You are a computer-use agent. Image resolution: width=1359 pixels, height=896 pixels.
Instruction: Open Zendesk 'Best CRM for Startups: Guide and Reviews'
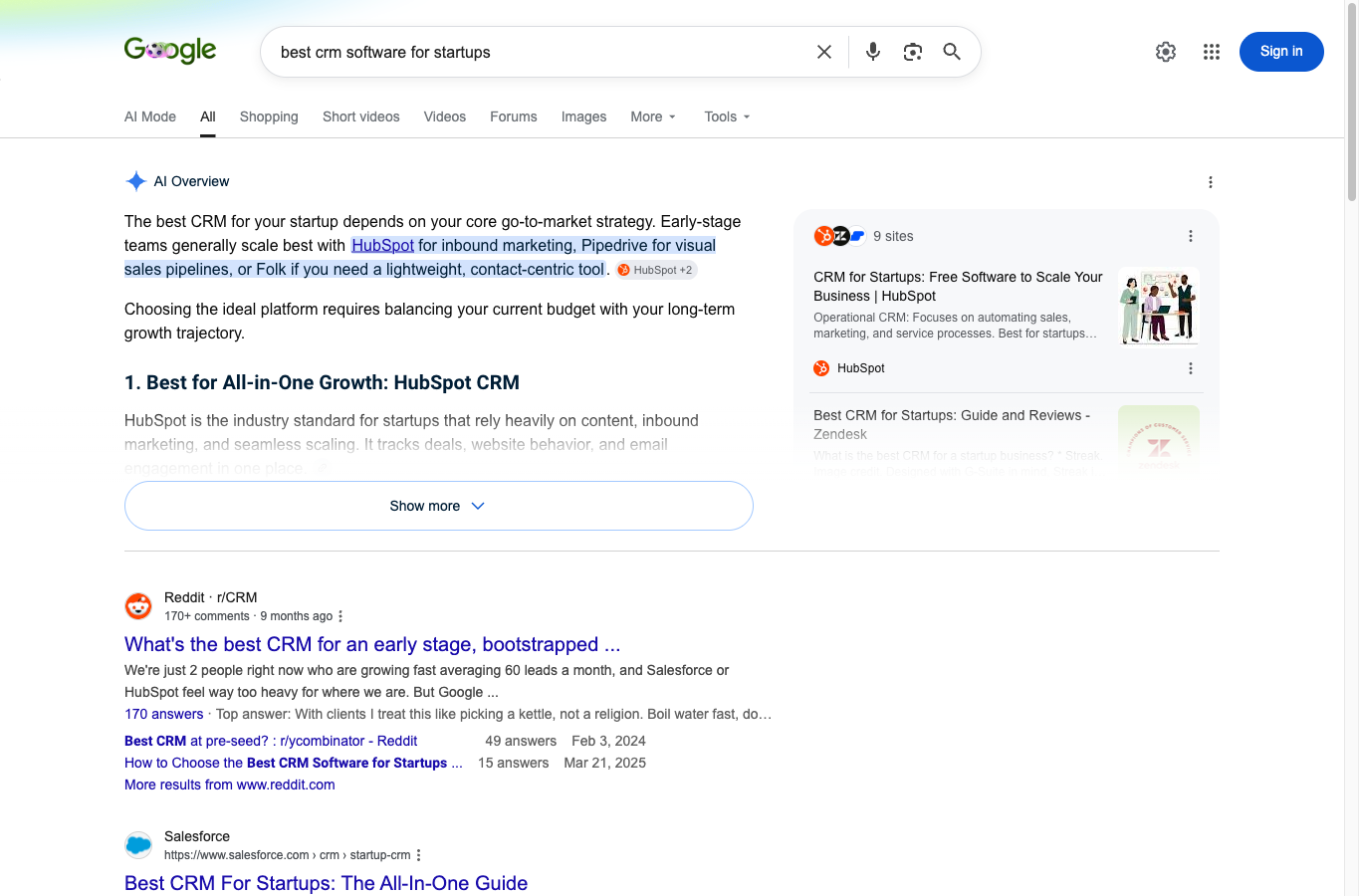pyautogui.click(x=952, y=424)
